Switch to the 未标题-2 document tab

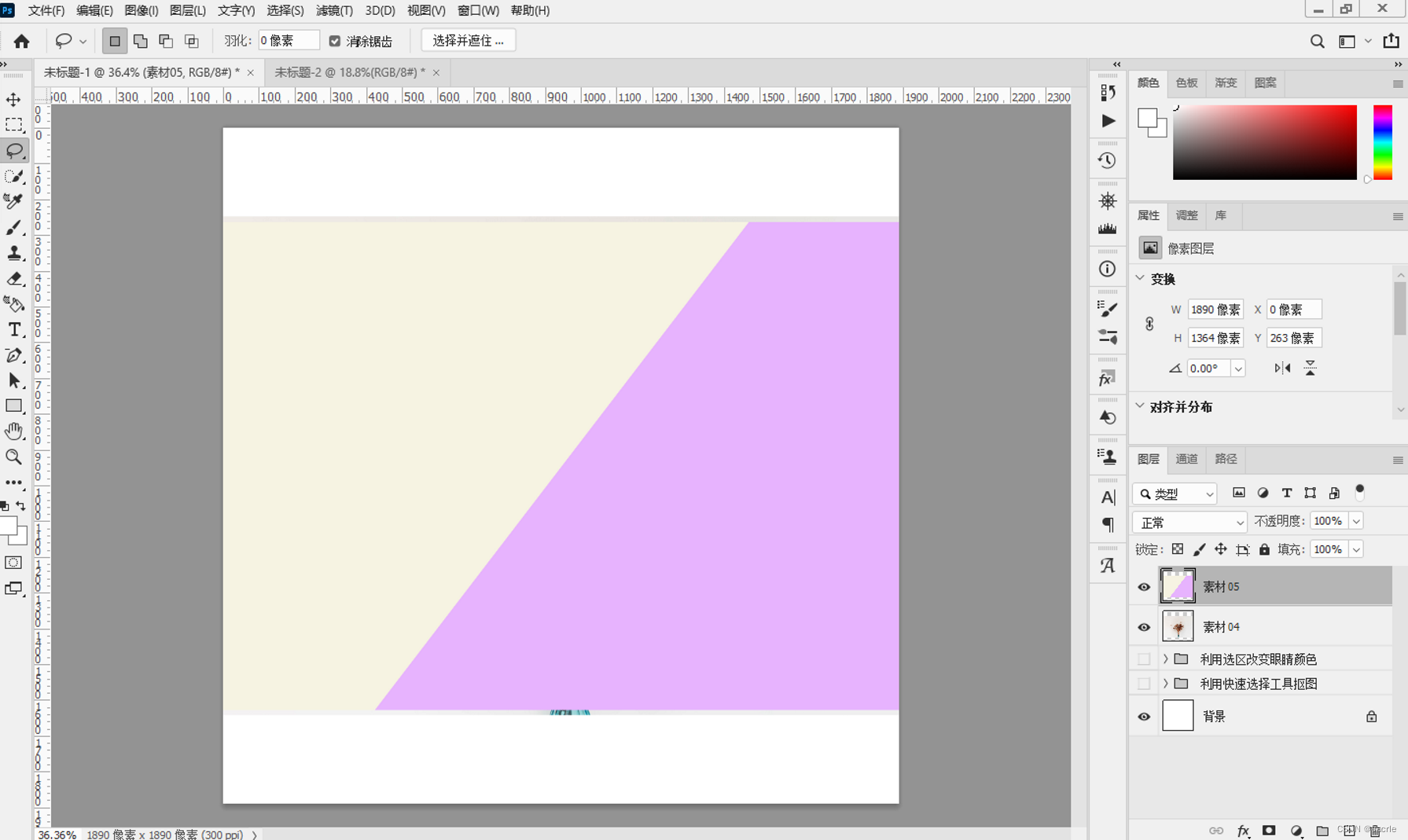tap(349, 72)
